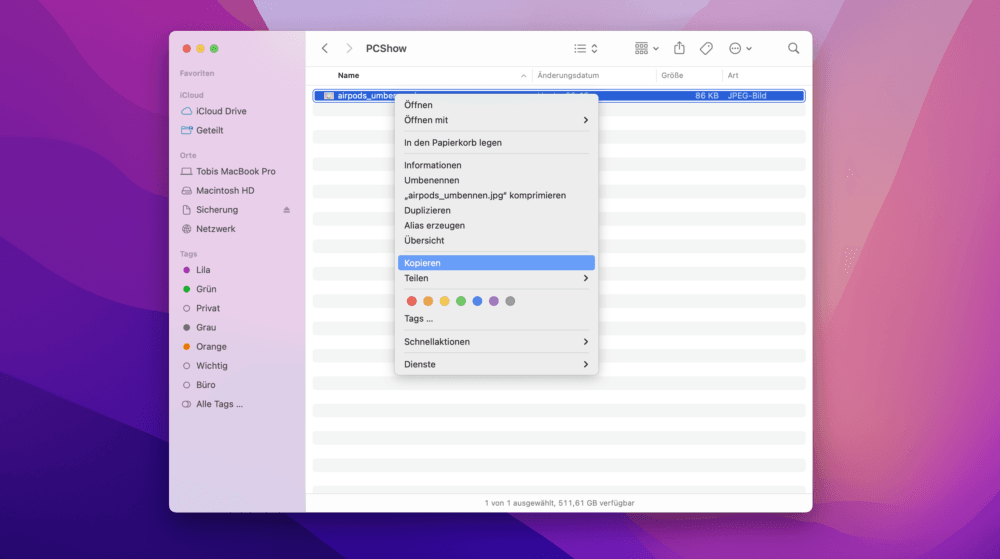Image resolution: width=1000 pixels, height=559 pixels.
Task: Sort by Art column header
Action: [733, 75]
